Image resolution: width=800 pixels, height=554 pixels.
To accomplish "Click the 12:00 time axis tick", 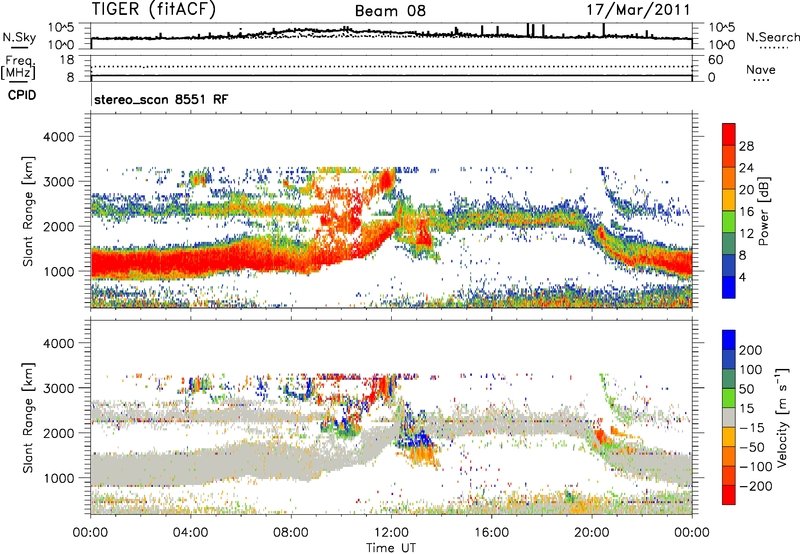I will tap(391, 533).
